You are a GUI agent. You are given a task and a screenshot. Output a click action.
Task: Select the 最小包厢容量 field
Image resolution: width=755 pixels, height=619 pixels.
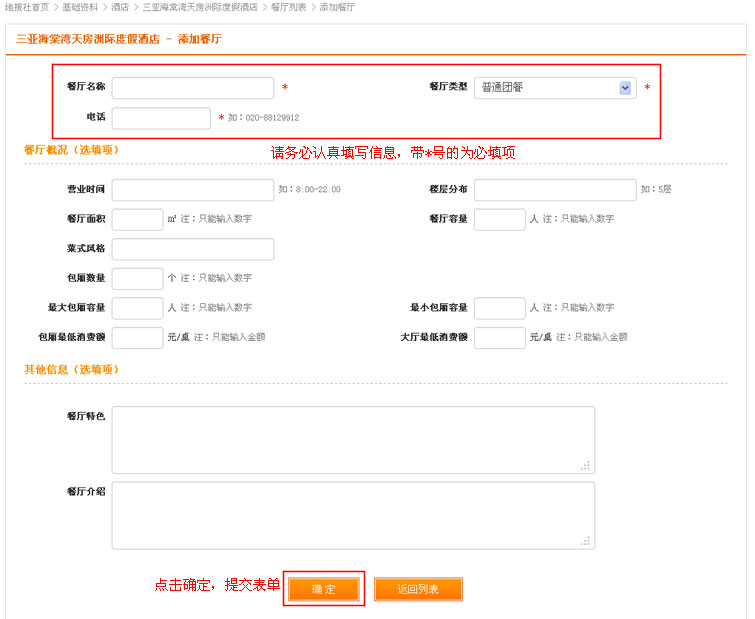pos(499,308)
